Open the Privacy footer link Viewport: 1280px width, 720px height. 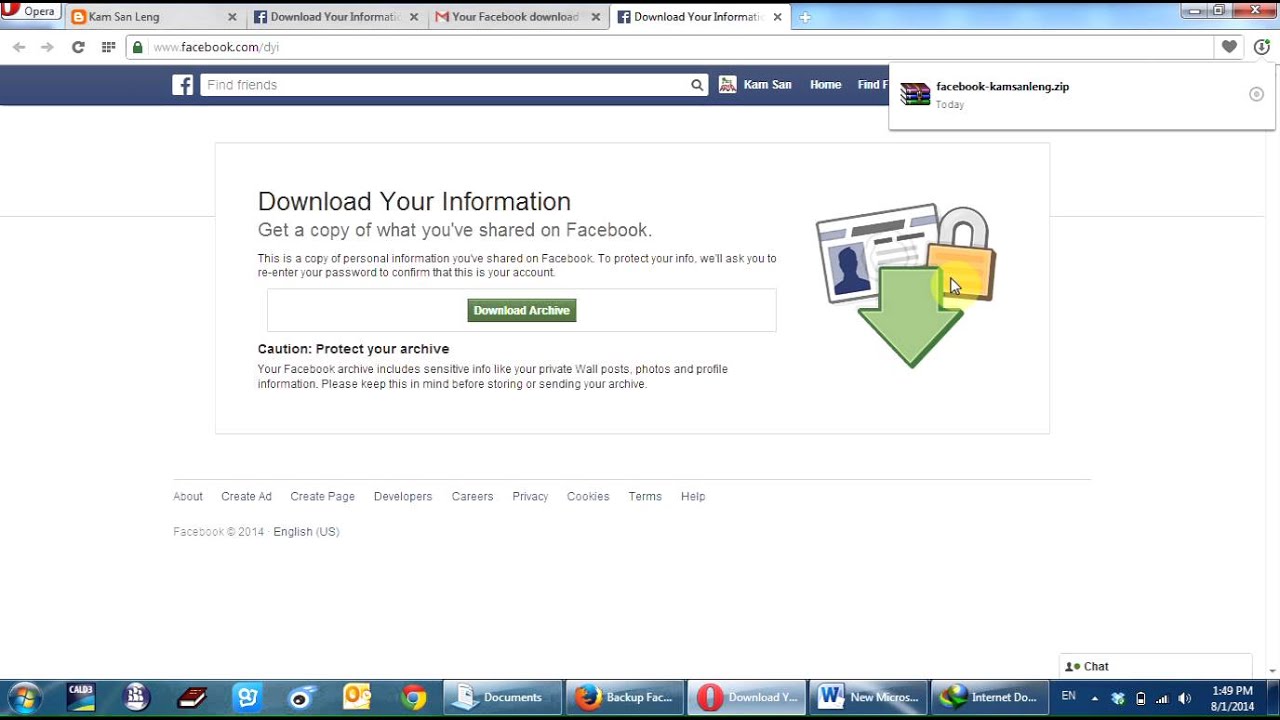[530, 497]
